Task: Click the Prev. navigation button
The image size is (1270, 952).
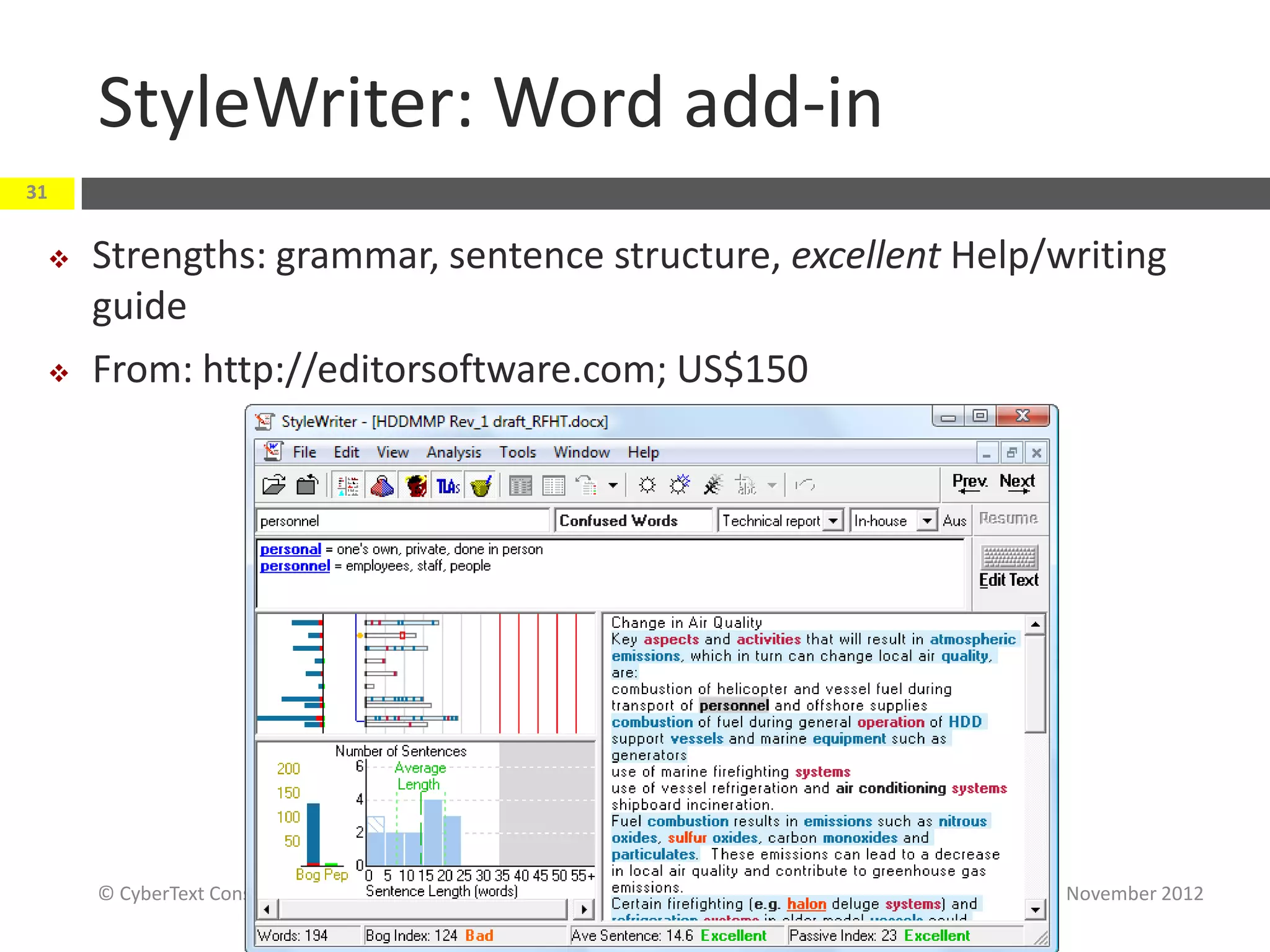Action: pyautogui.click(x=969, y=484)
